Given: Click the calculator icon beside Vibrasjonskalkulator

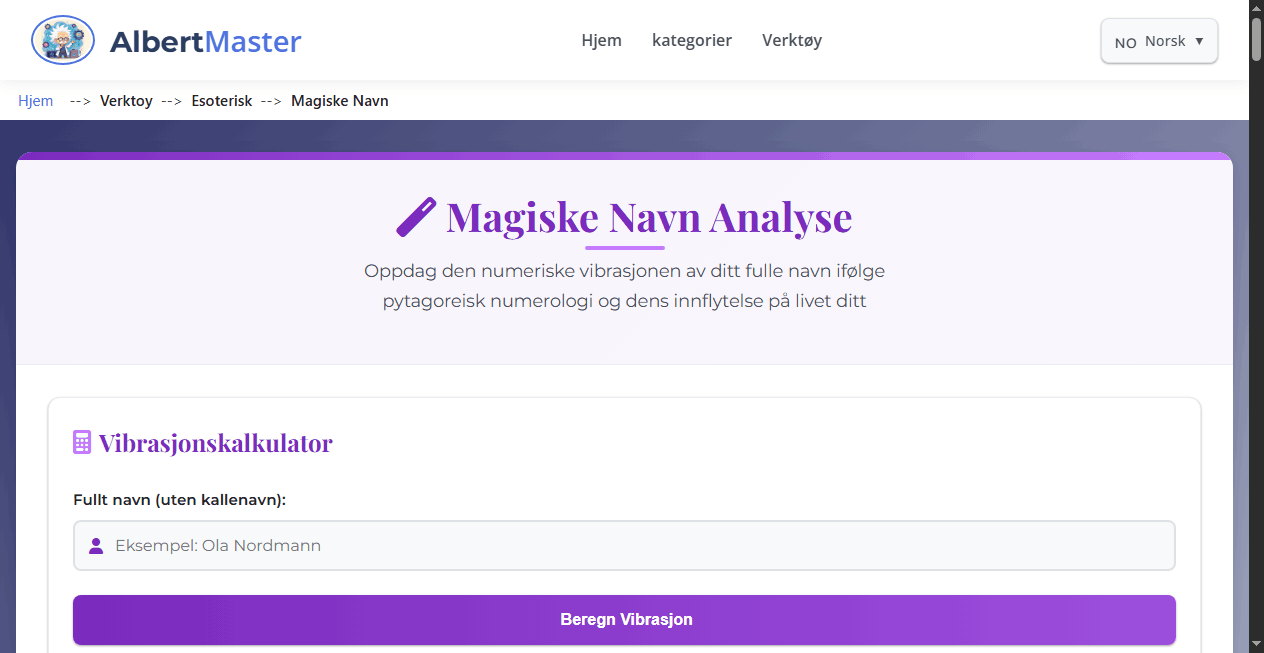Looking at the screenshot, I should (82, 442).
